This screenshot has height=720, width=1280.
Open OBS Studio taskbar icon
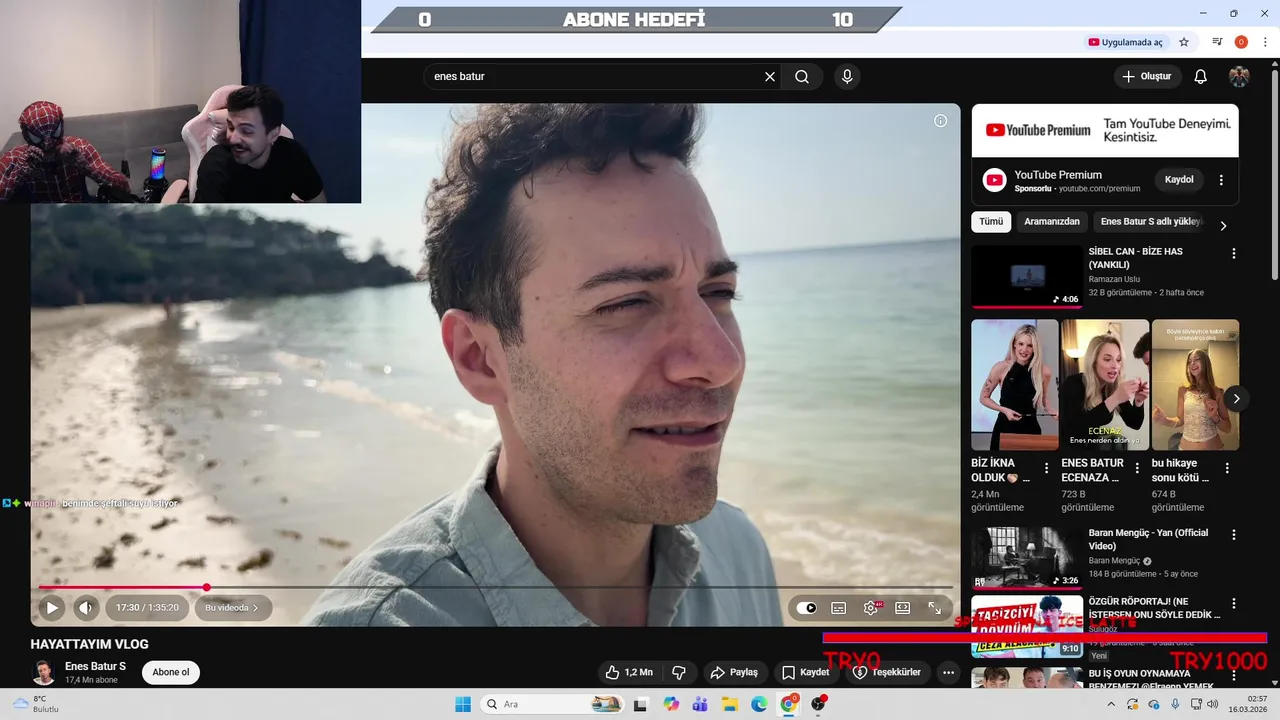pos(818,704)
